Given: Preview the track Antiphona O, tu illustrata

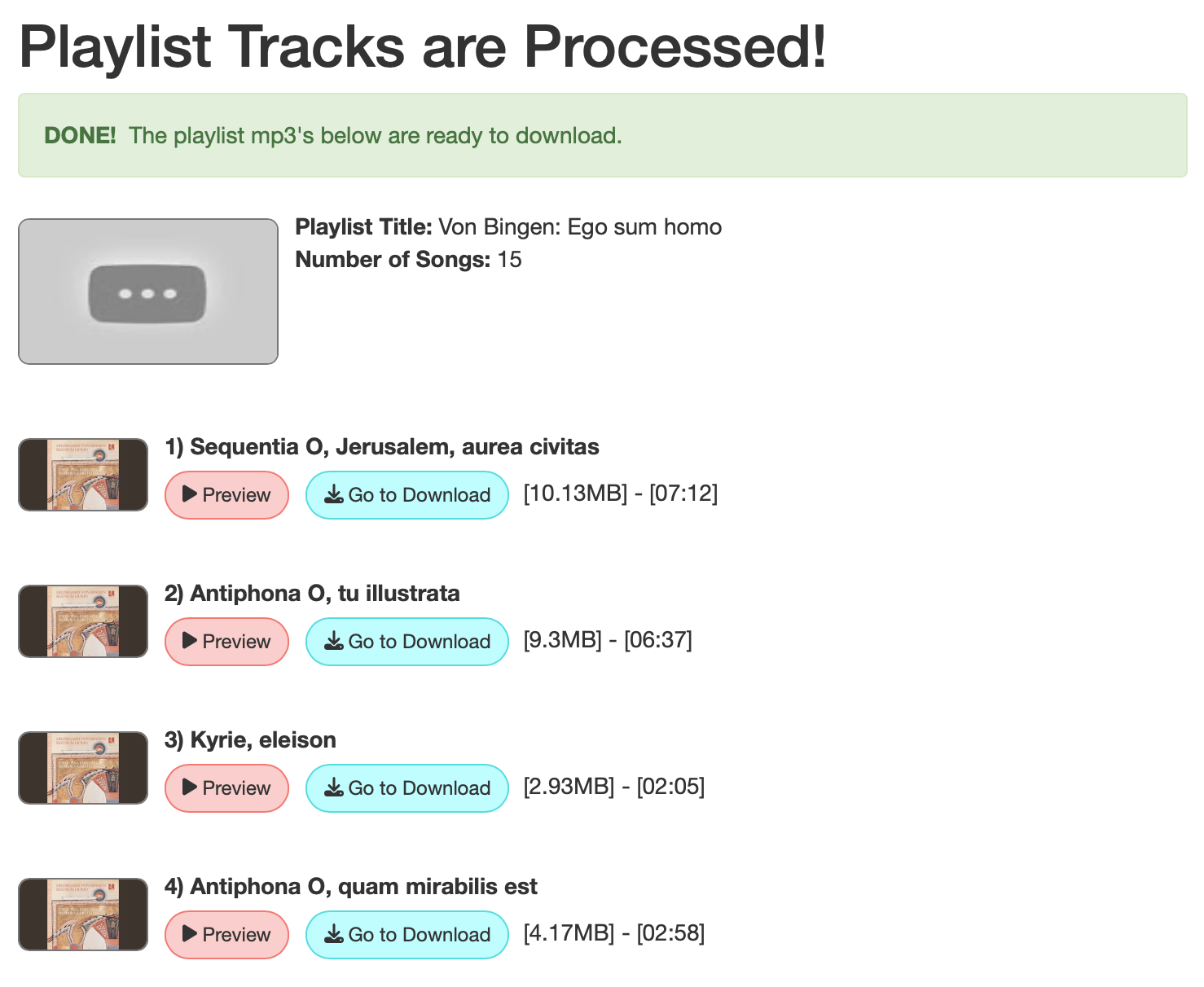Looking at the screenshot, I should pos(226,641).
